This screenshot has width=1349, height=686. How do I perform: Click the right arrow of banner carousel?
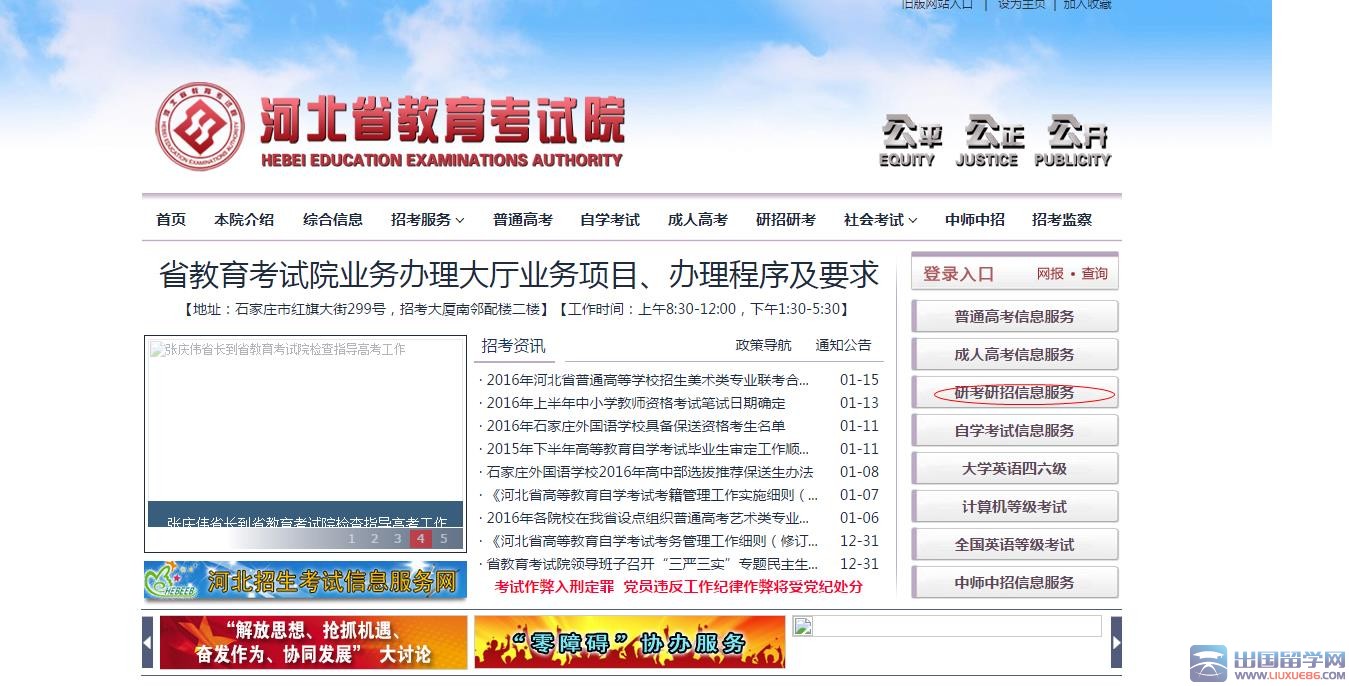coord(1116,642)
